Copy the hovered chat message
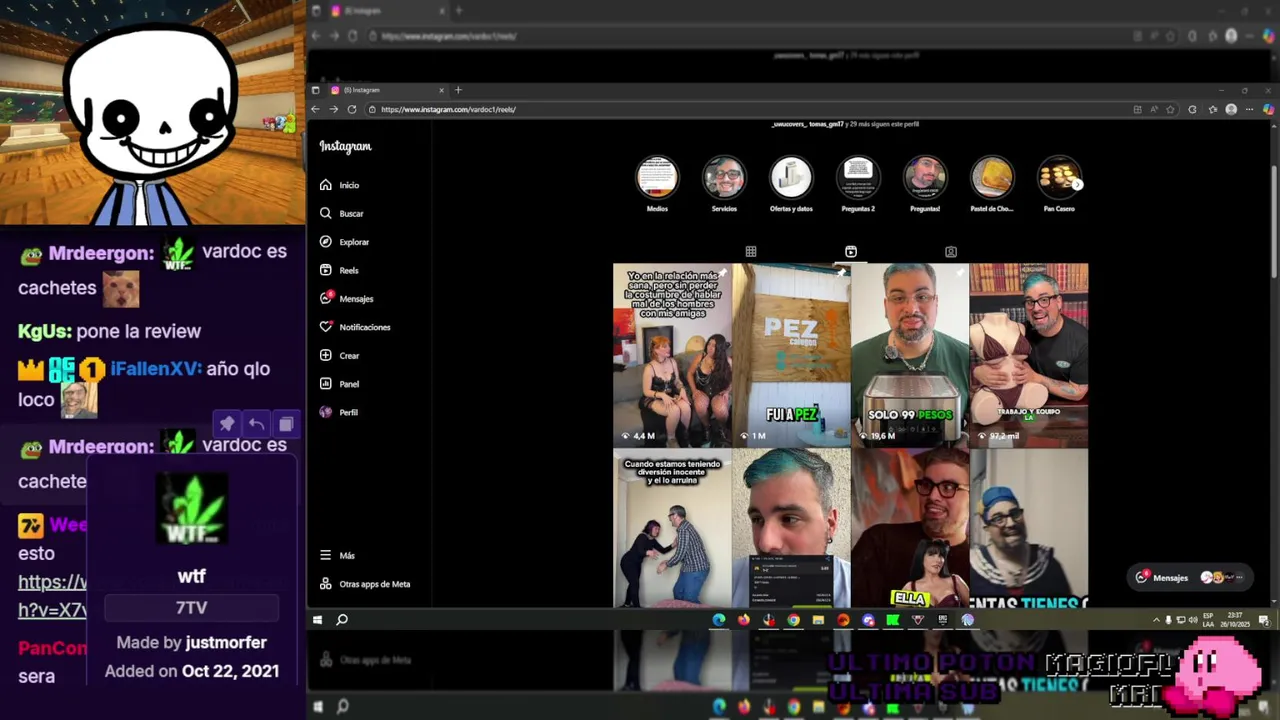Viewport: 1280px width, 720px height. [x=285, y=424]
